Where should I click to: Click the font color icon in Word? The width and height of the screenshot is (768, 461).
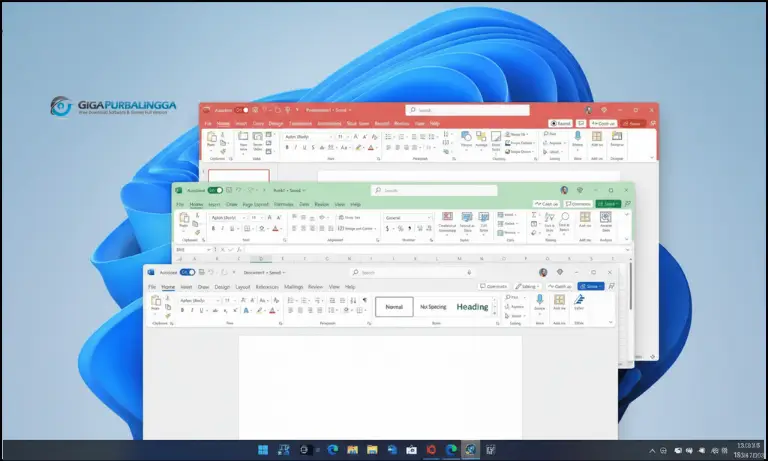click(x=272, y=310)
